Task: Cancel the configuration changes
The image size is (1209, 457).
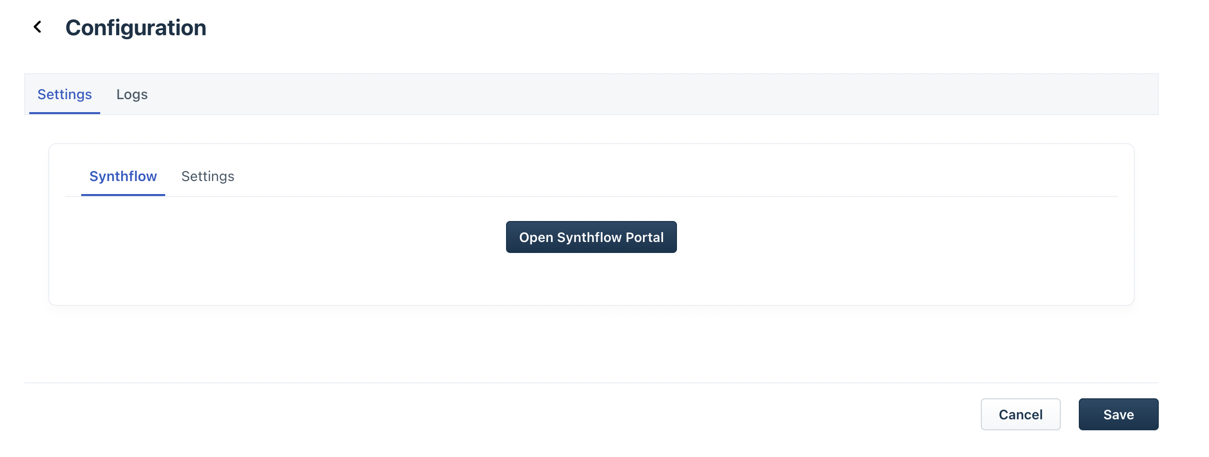Action: (1020, 414)
